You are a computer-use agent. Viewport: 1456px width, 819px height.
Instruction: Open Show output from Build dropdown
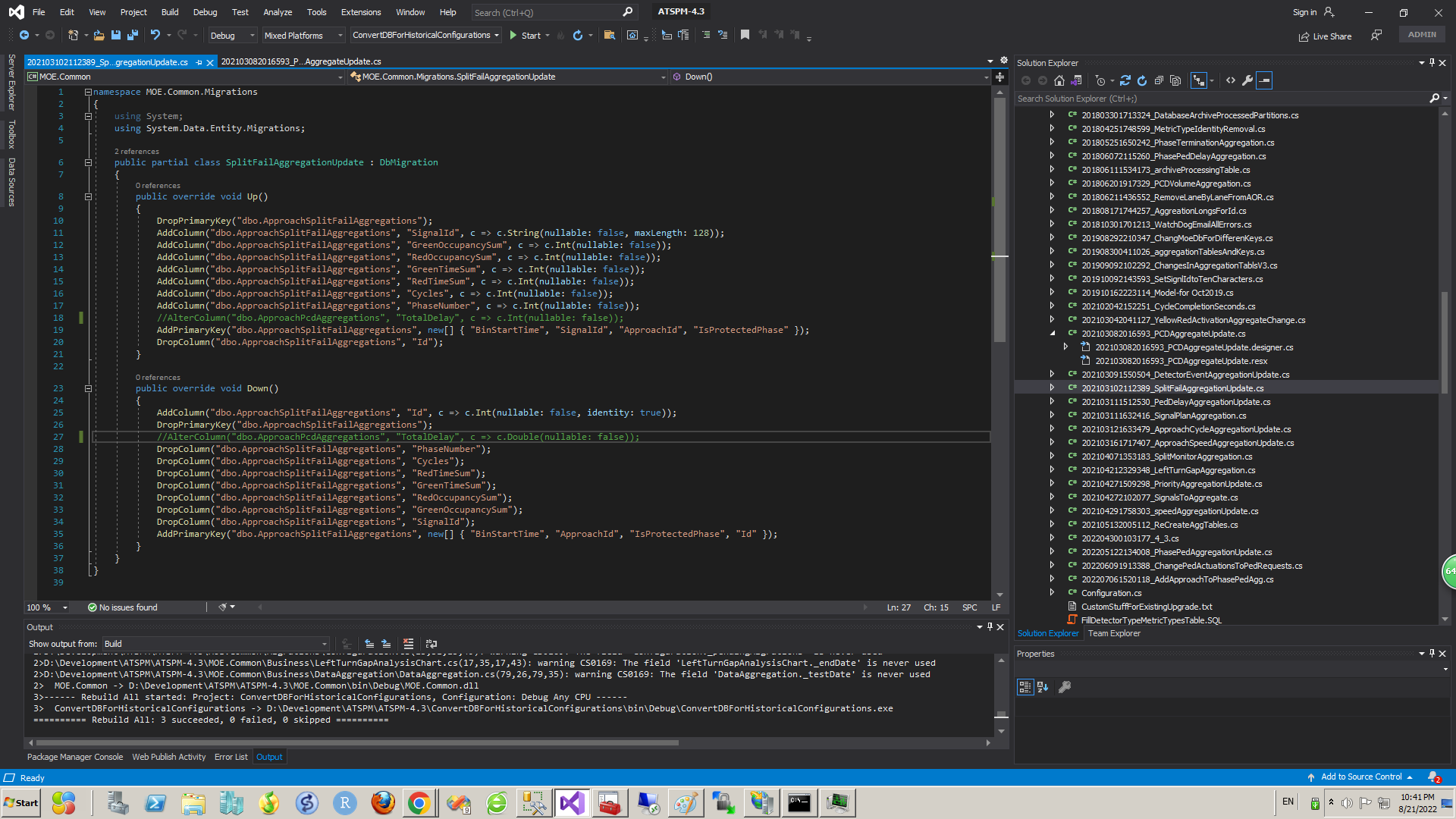tap(216, 644)
